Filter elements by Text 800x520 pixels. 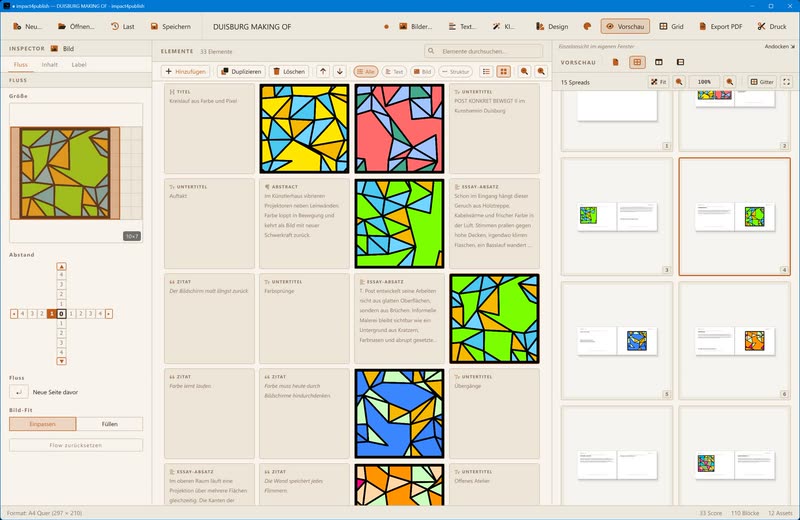(394, 71)
